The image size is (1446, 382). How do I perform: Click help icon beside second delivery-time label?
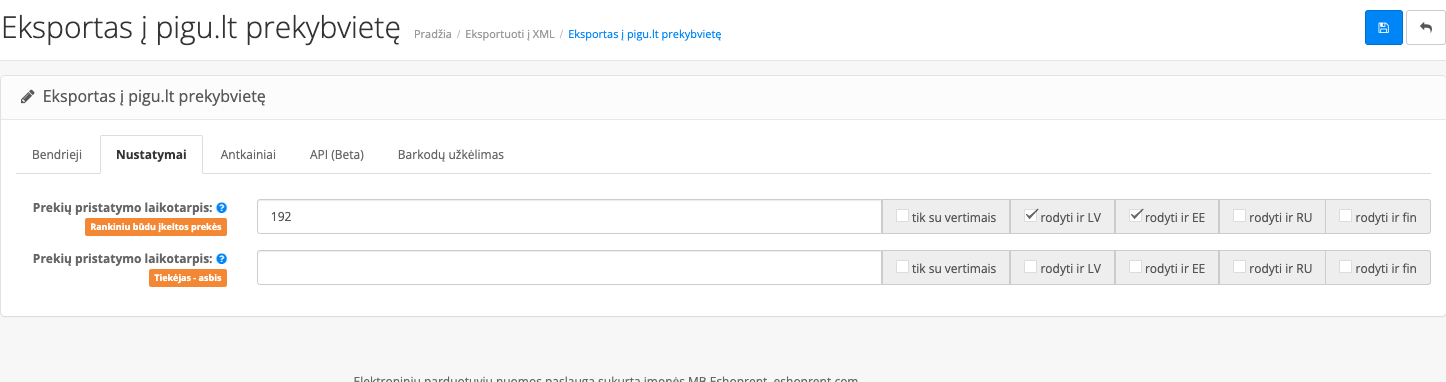tap(222, 258)
